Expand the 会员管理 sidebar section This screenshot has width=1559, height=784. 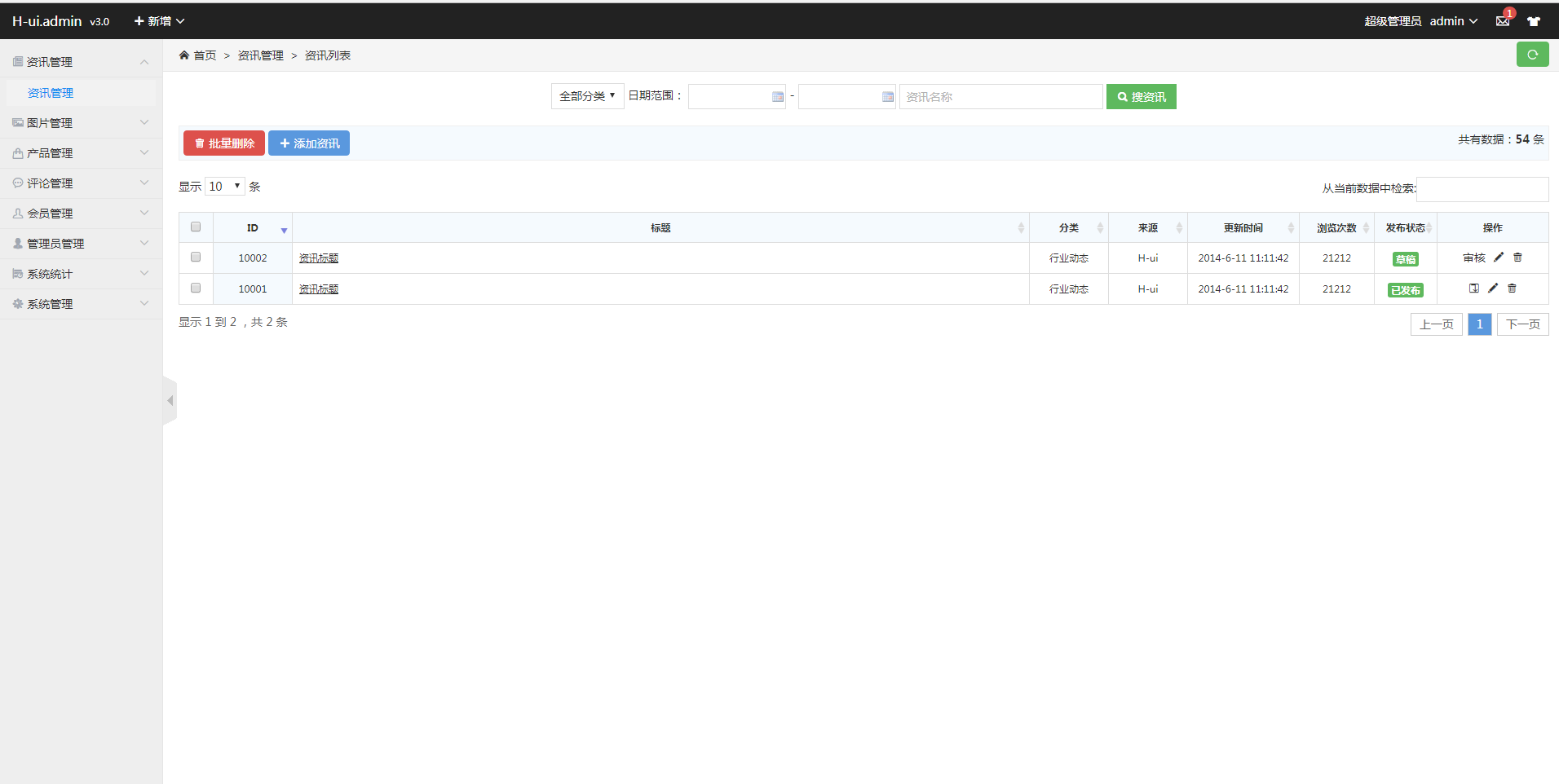click(x=82, y=214)
